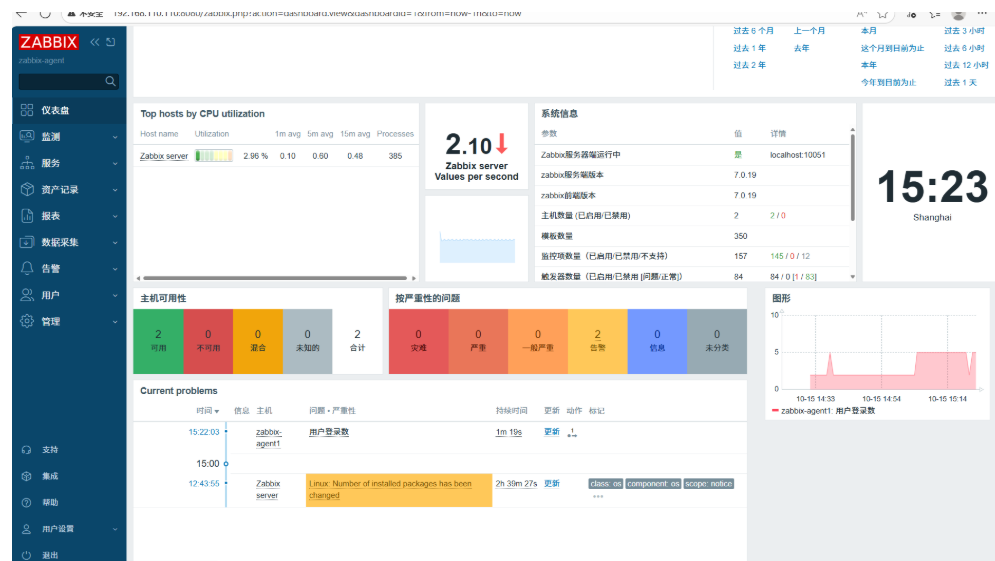The image size is (995, 561).
Task: Expand the 管理 menu chevron
Action: (115, 322)
